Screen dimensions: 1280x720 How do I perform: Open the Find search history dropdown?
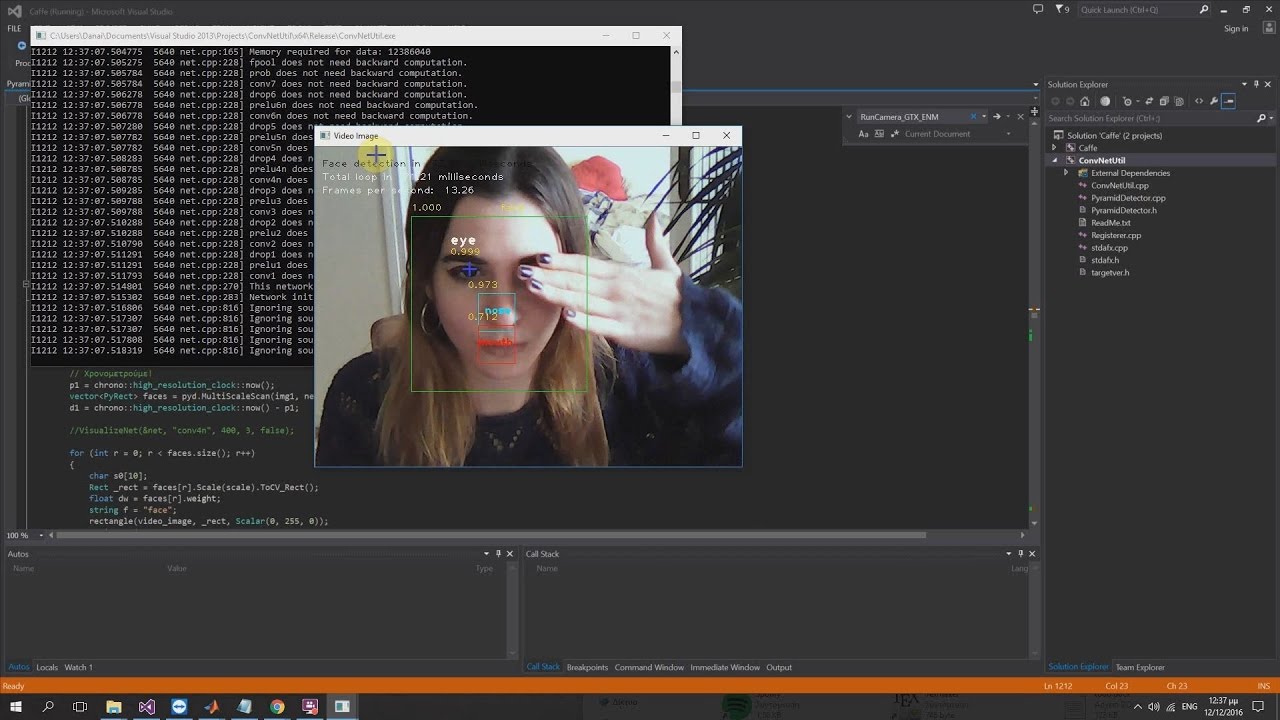coord(984,116)
